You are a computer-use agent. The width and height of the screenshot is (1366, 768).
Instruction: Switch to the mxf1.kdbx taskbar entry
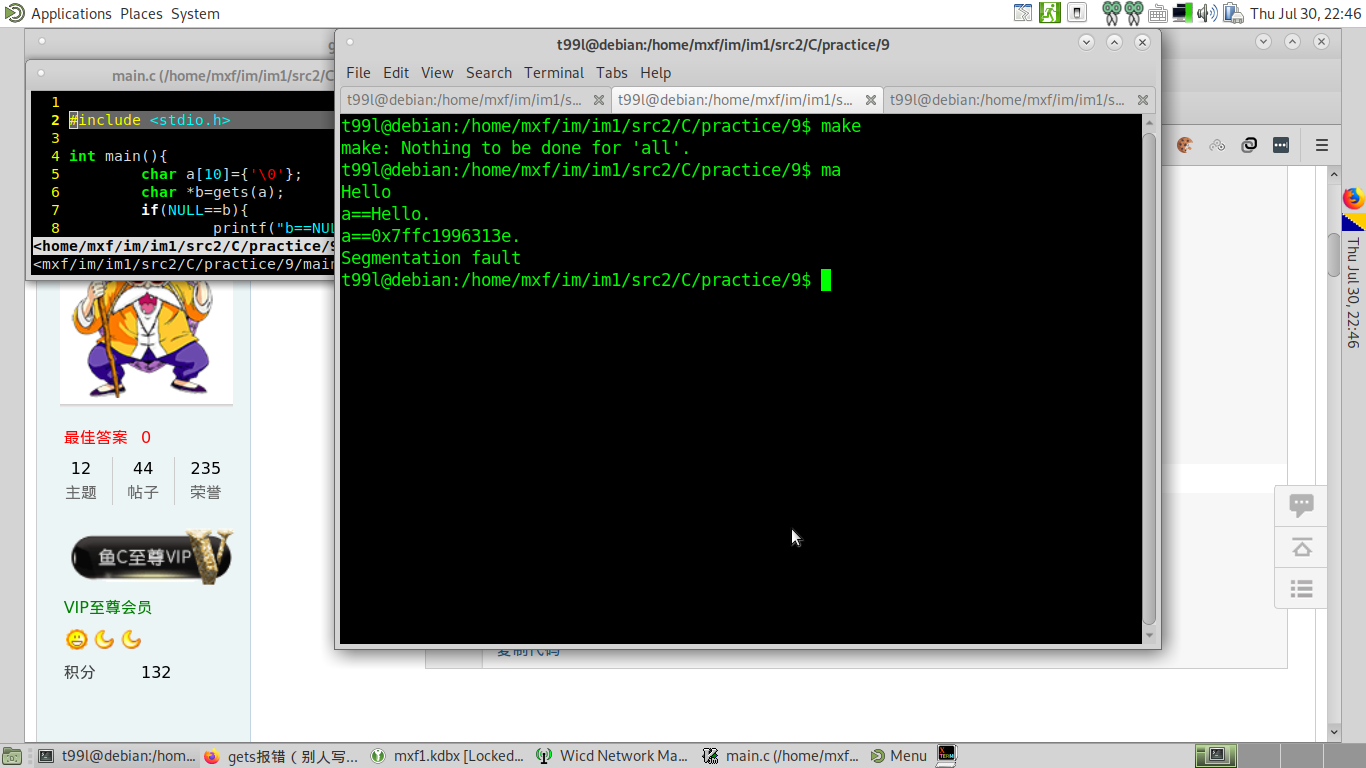tap(447, 756)
